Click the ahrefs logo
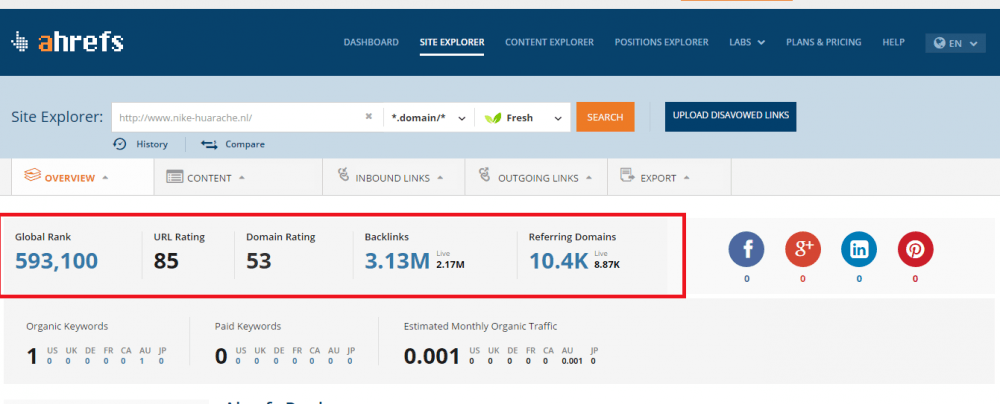This screenshot has height=404, width=1000. 67,42
